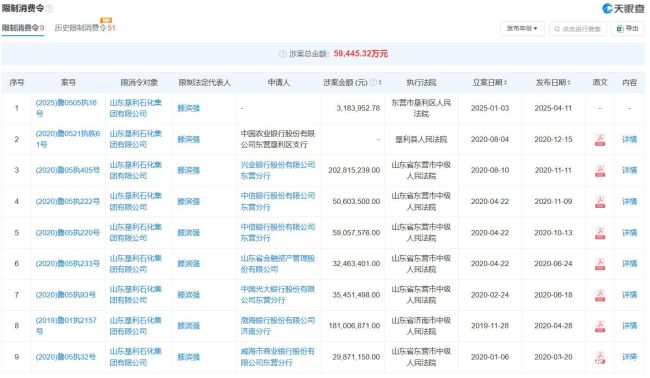Viewport: 650px width, 378px height.
Task: Open PDF original for row 2
Action: pos(599,140)
